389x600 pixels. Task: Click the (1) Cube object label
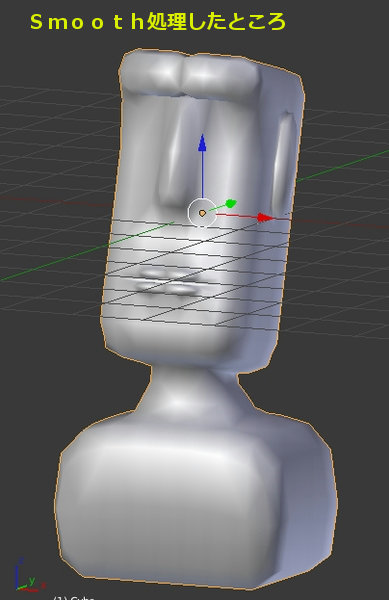pos(74,598)
